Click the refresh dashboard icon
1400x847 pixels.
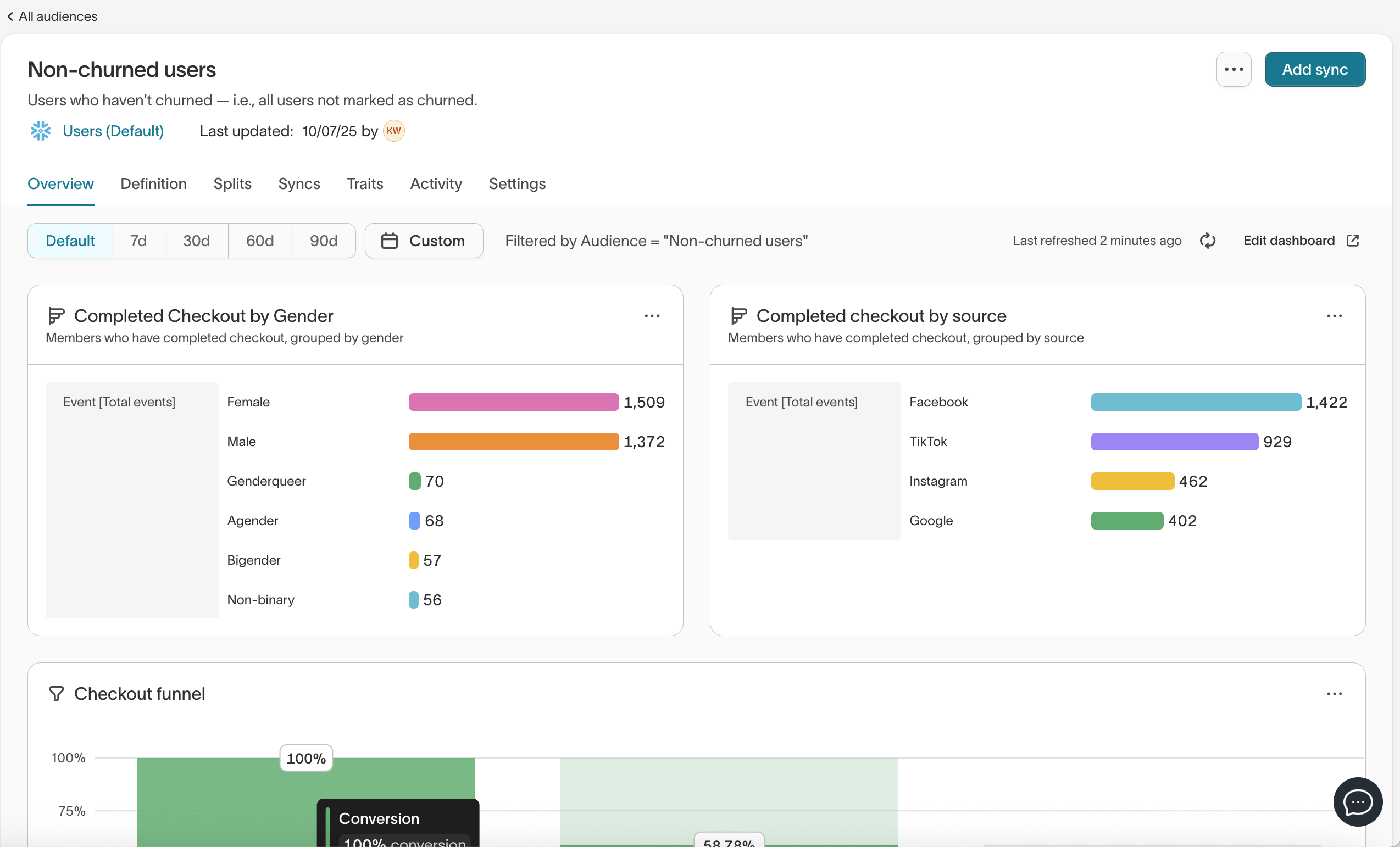point(1207,241)
